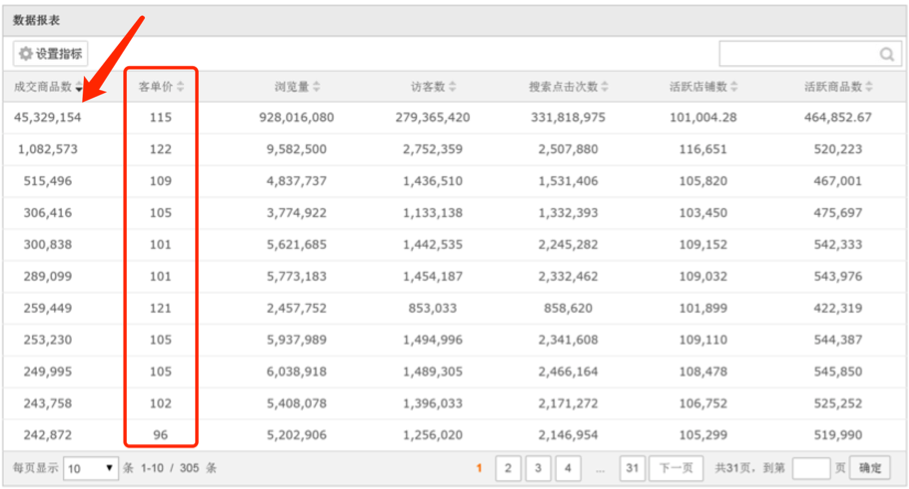Viewport: 909px width, 489px height.
Task: Select cell value 45,329,154
Action: point(48,118)
